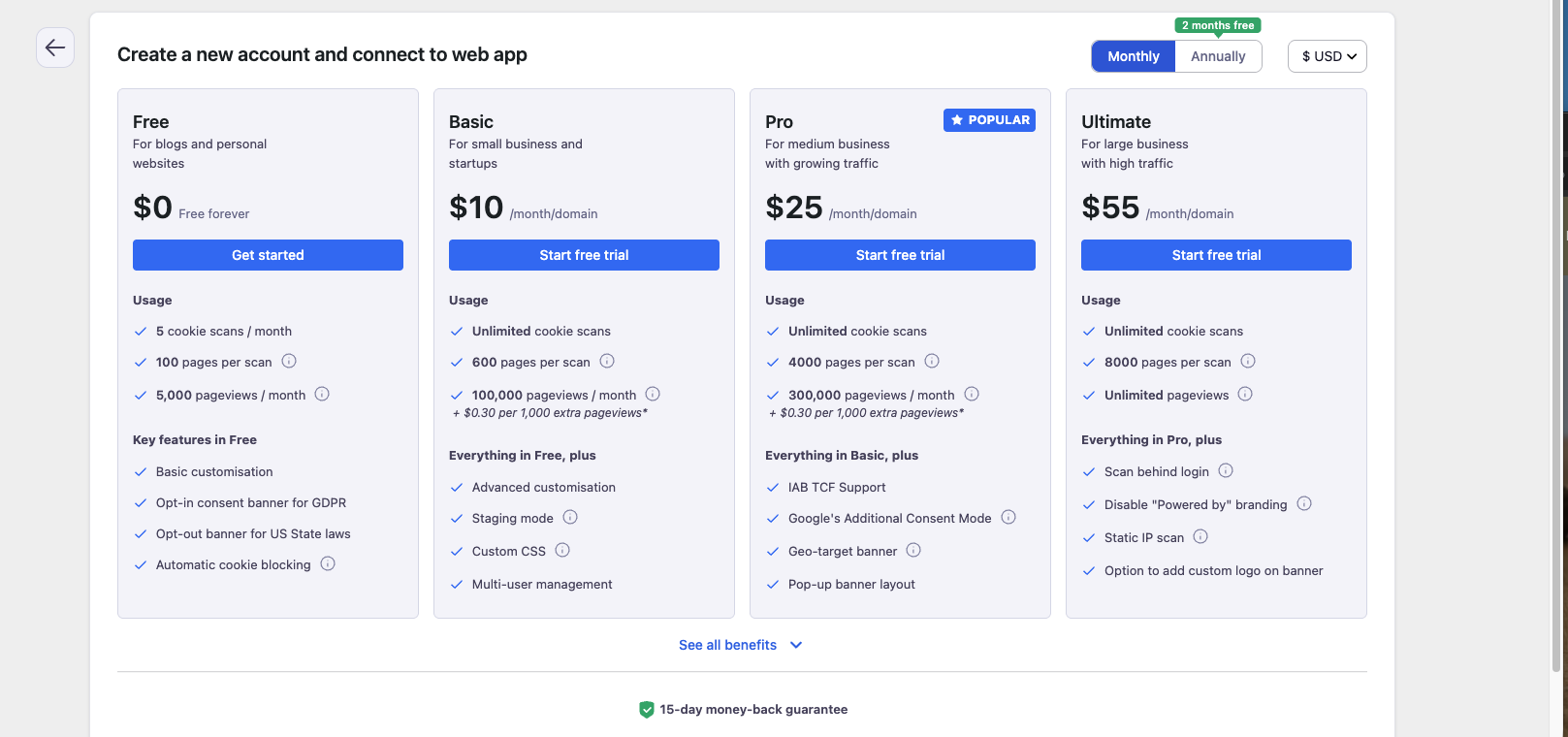1568x737 pixels.
Task: Open info icon beside 4000 pages per scan
Action: (932, 361)
